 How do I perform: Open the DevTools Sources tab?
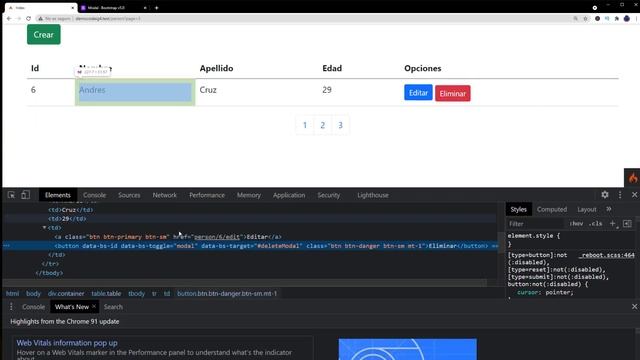point(129,195)
